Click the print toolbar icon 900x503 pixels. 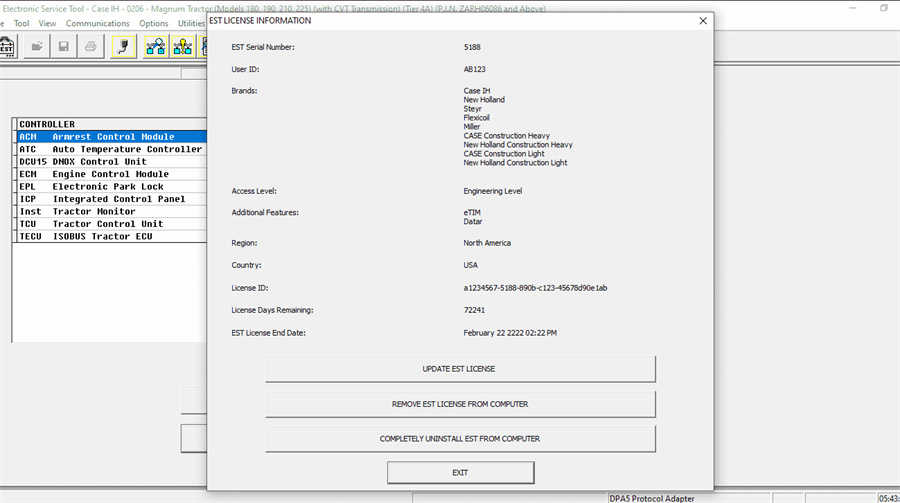coord(91,47)
